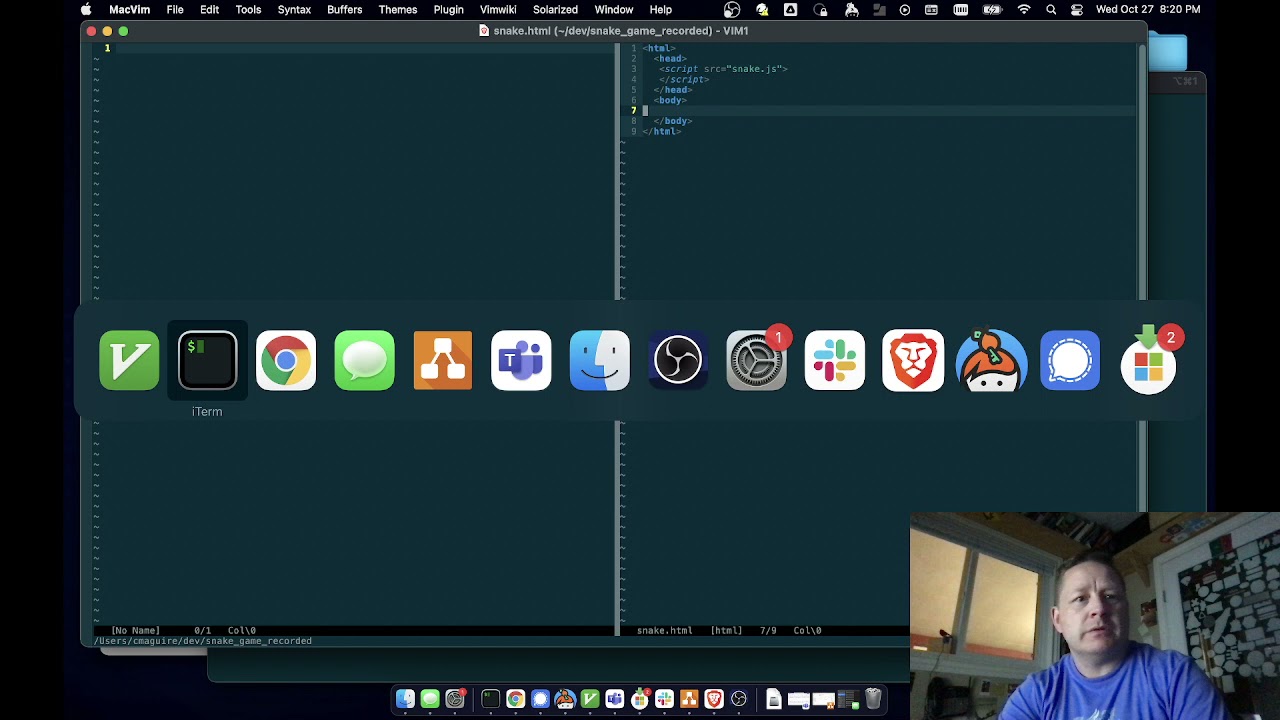Viewport: 1280px width, 720px height.
Task: Pick Microsoft Teams in app switcher
Action: 521,360
